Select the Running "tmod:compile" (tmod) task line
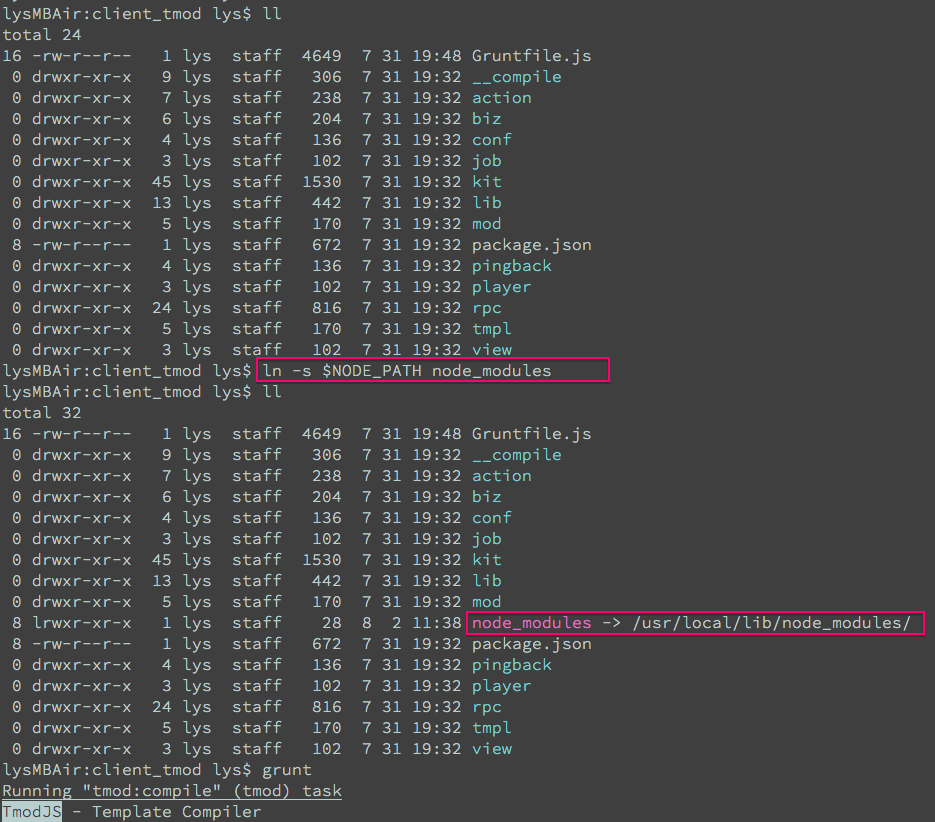The width and height of the screenshot is (935, 822). click(172, 791)
